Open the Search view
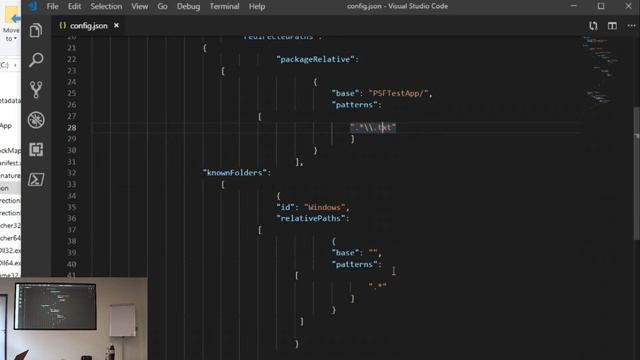Image resolution: width=640 pixels, height=360 pixels. 36,60
